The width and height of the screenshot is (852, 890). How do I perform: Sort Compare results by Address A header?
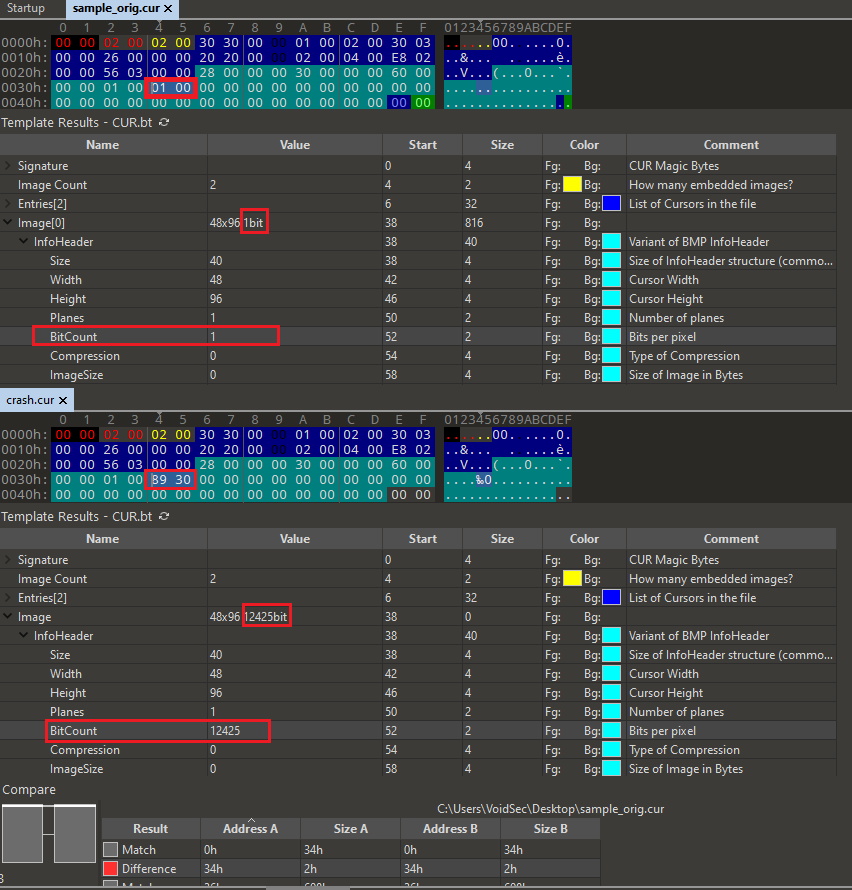coord(250,829)
